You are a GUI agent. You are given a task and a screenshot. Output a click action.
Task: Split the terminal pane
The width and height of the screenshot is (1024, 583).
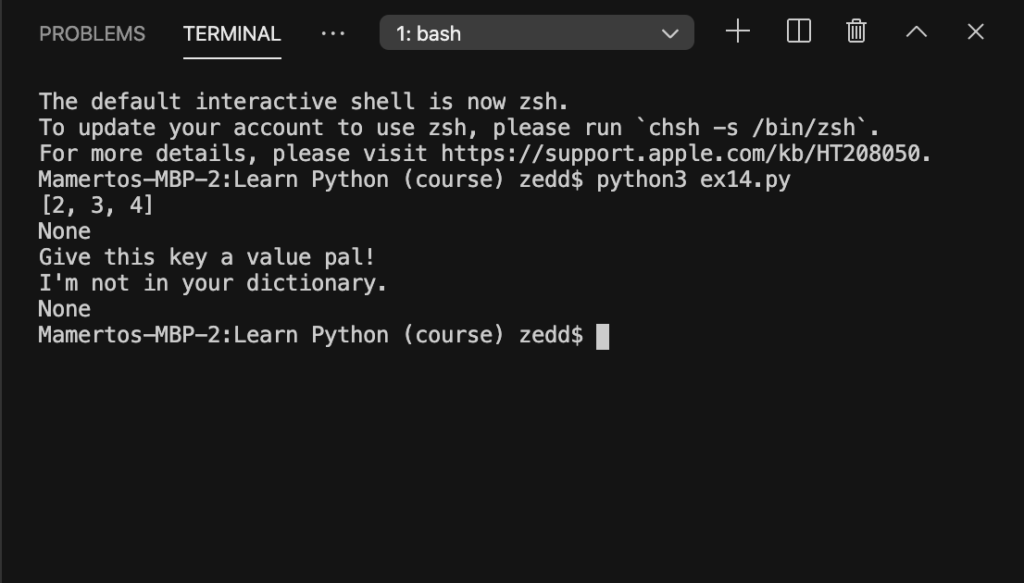pyautogui.click(x=799, y=31)
